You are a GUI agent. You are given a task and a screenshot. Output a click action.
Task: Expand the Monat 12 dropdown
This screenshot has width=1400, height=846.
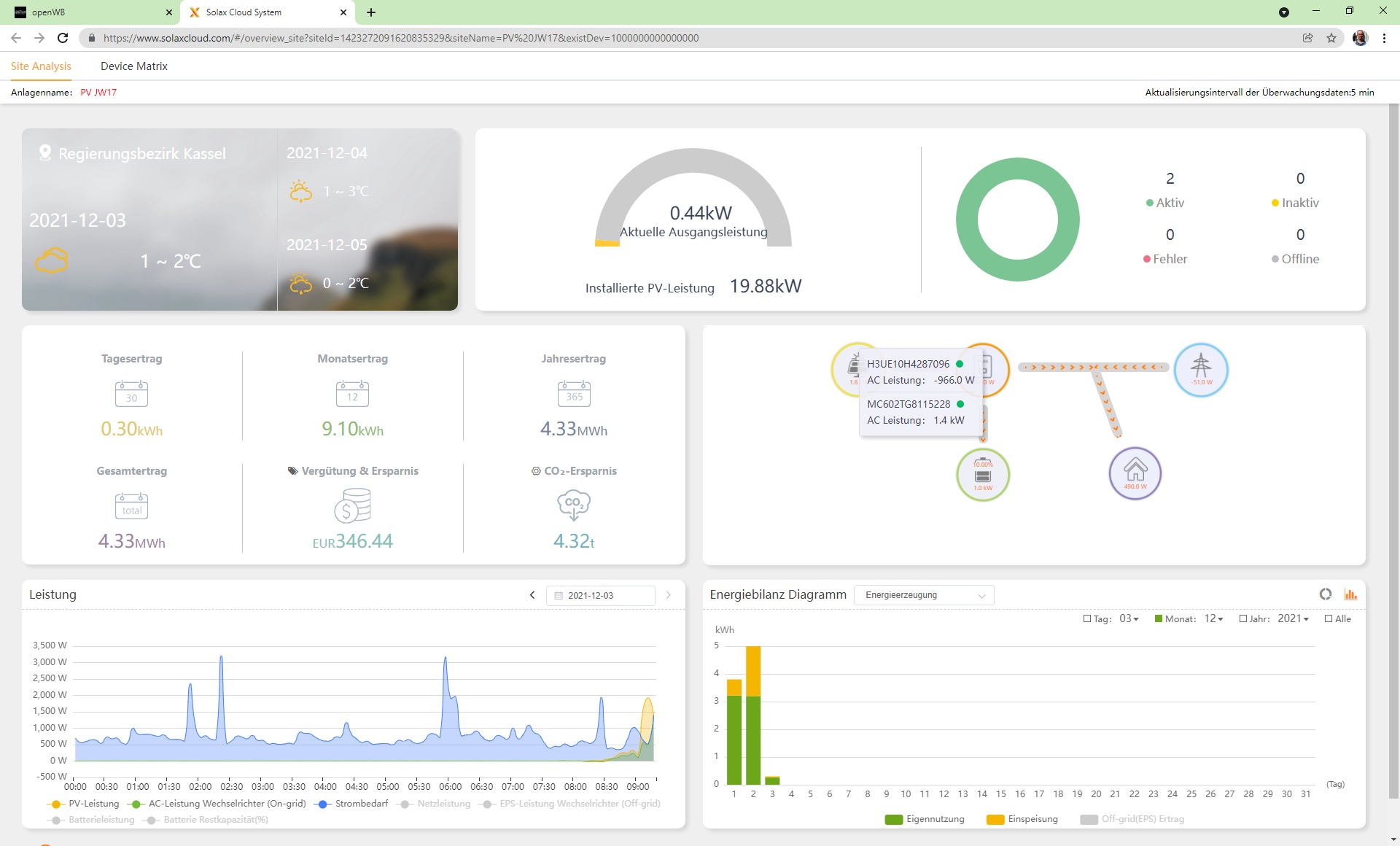click(1214, 618)
